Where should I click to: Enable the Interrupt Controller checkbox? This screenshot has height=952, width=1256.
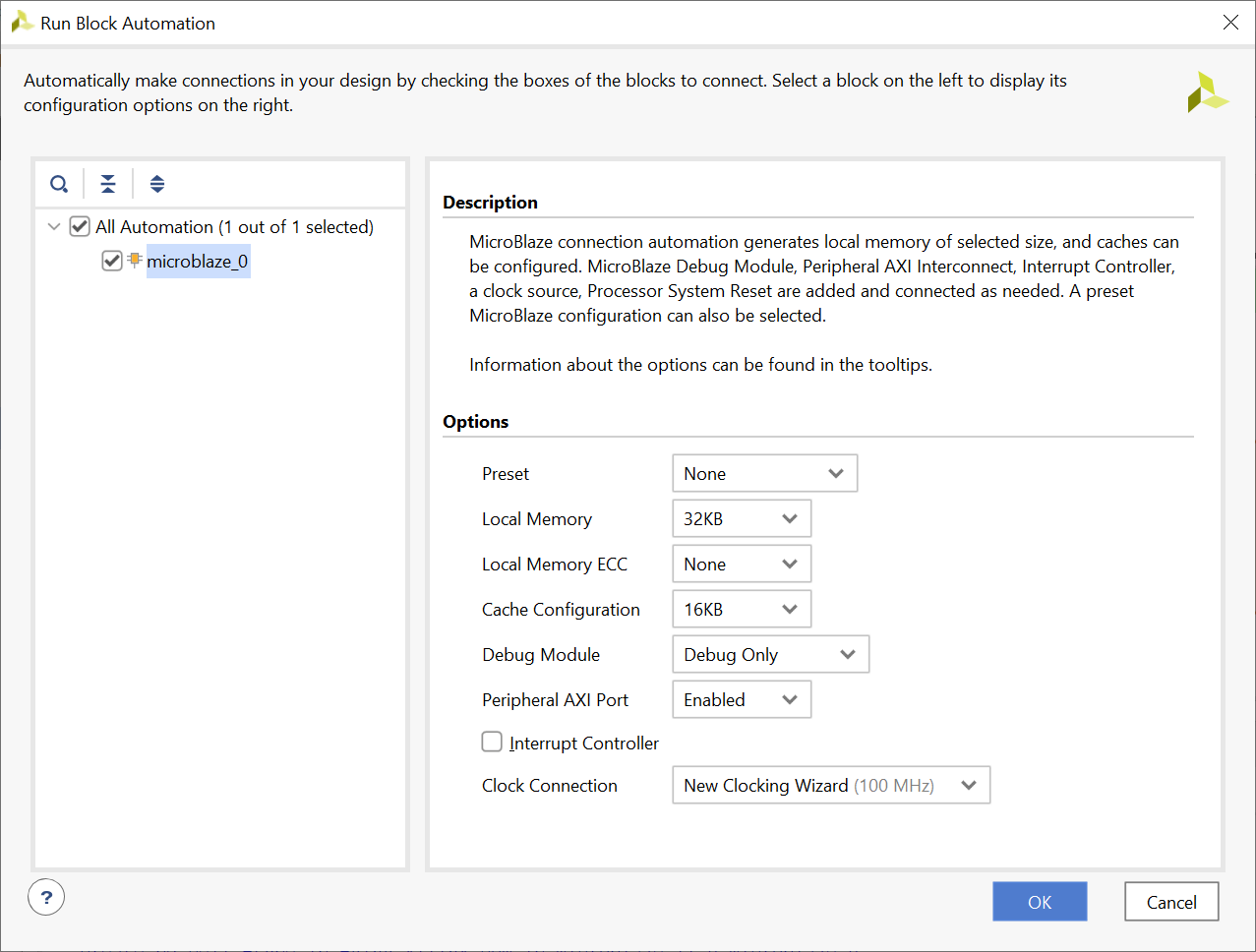(492, 742)
